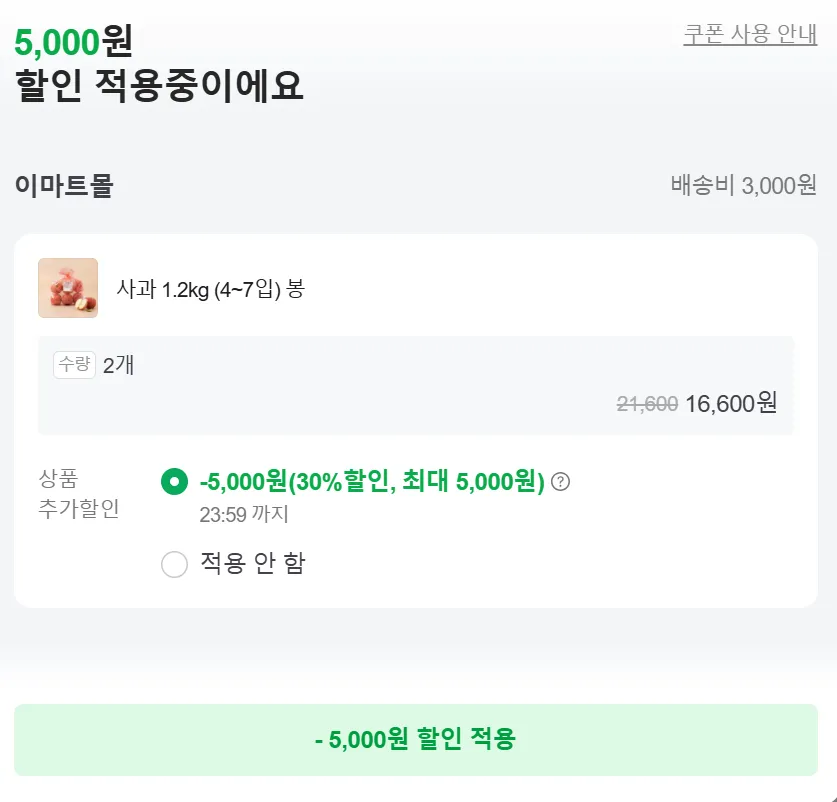This screenshot has height=802, width=837.
Task: Click the 상품 추가할인 section label
Action: [x=78, y=494]
